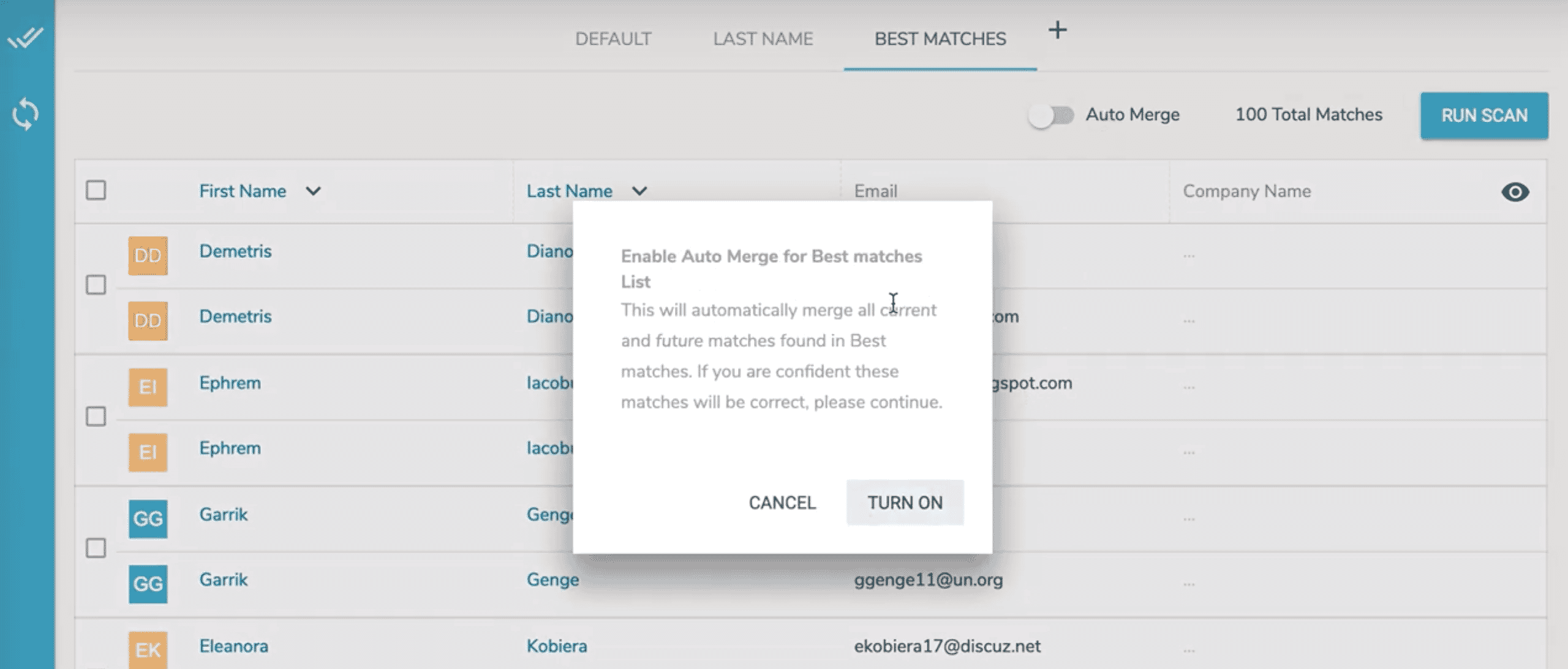Click the First Name column header
Image resolution: width=1568 pixels, height=669 pixels.
pyautogui.click(x=243, y=191)
